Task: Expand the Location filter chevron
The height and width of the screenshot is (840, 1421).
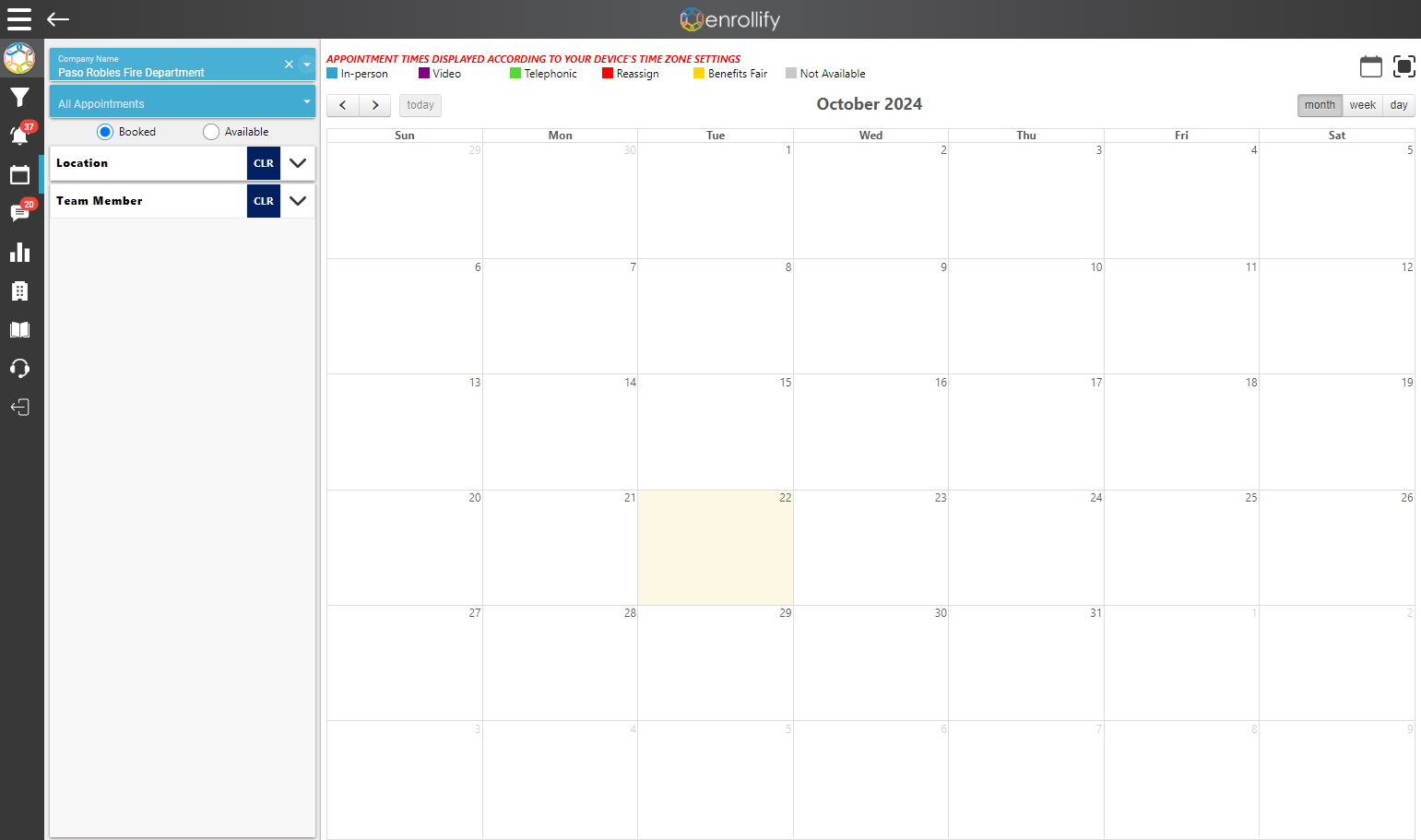Action: 298,163
